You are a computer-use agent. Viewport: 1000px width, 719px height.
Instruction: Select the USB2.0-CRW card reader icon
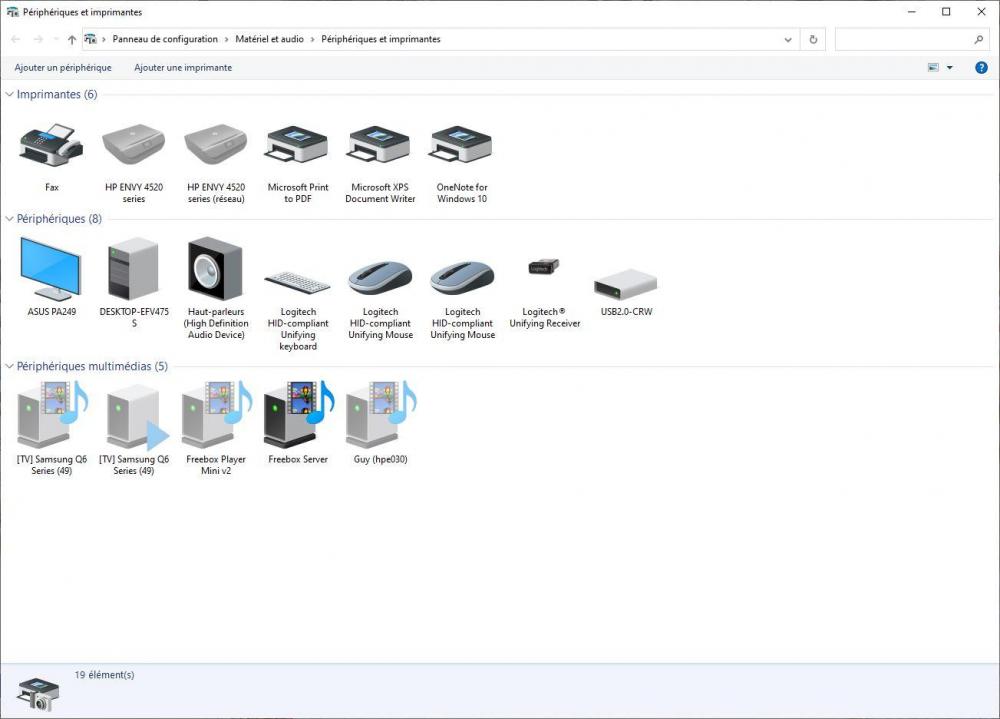coord(626,285)
